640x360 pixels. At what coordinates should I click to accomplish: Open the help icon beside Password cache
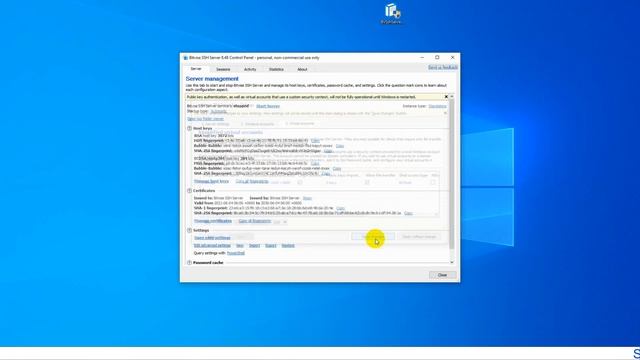(x=189, y=262)
